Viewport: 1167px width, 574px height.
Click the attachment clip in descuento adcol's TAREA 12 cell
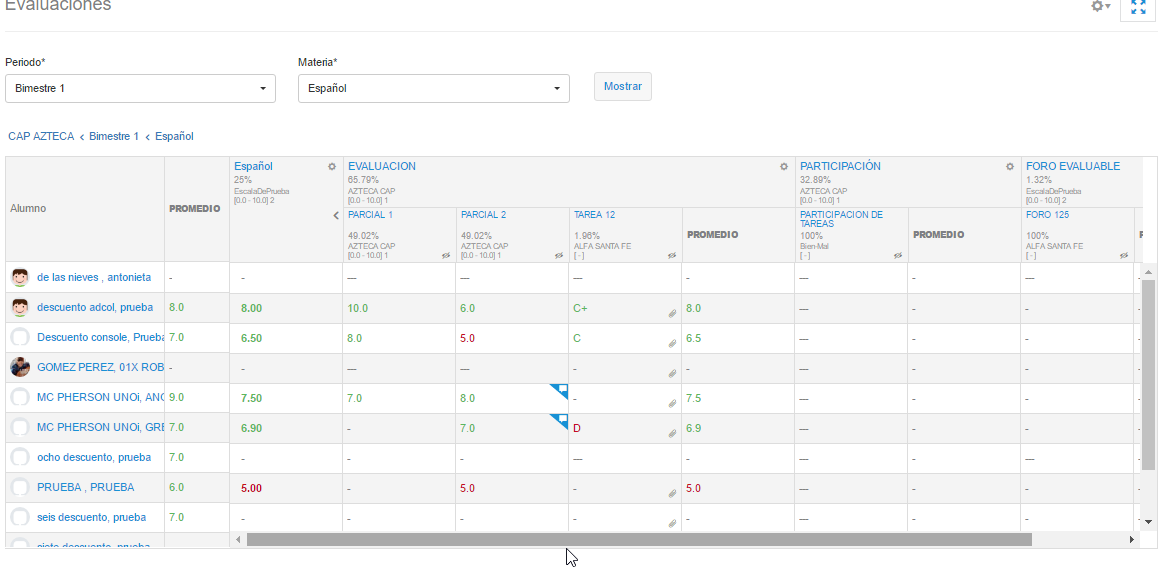(673, 313)
